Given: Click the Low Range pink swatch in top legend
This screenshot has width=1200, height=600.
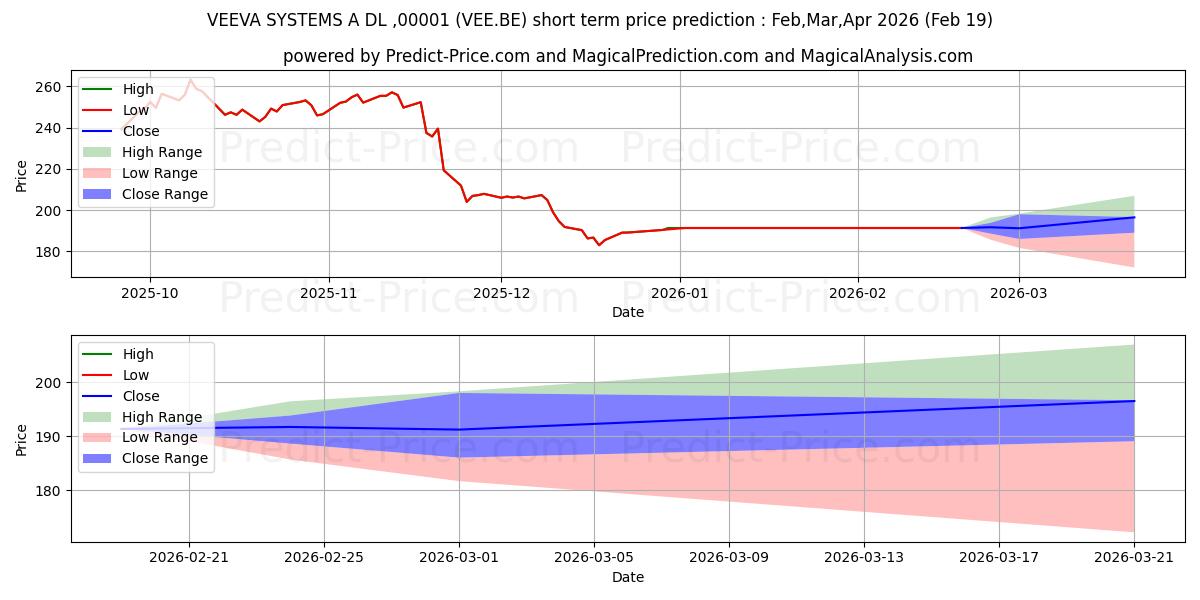Looking at the screenshot, I should pyautogui.click(x=101, y=173).
